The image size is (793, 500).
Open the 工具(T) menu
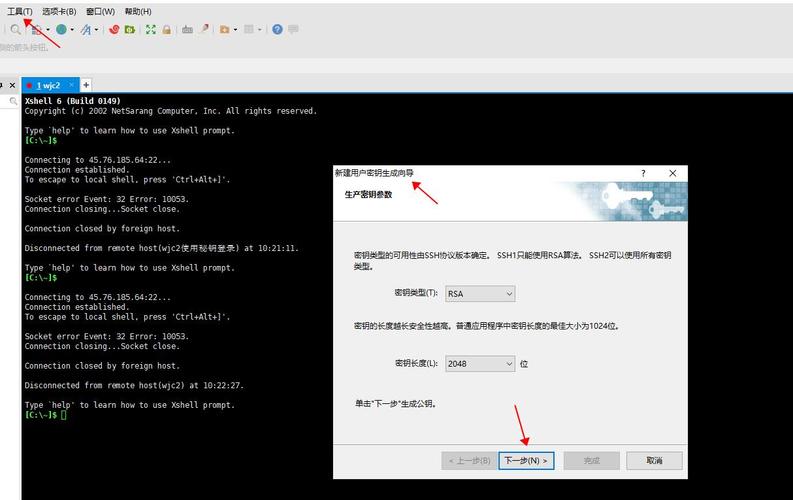(20, 11)
